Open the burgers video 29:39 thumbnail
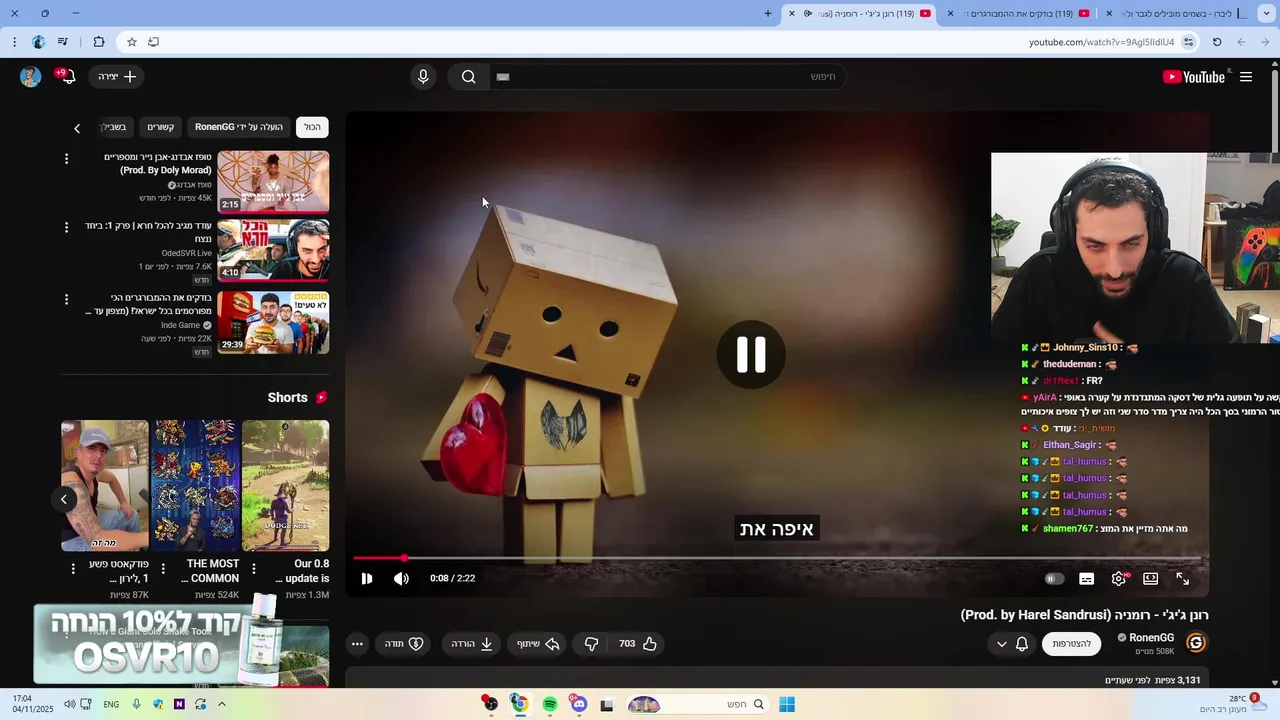The height and width of the screenshot is (720, 1280). 273,322
